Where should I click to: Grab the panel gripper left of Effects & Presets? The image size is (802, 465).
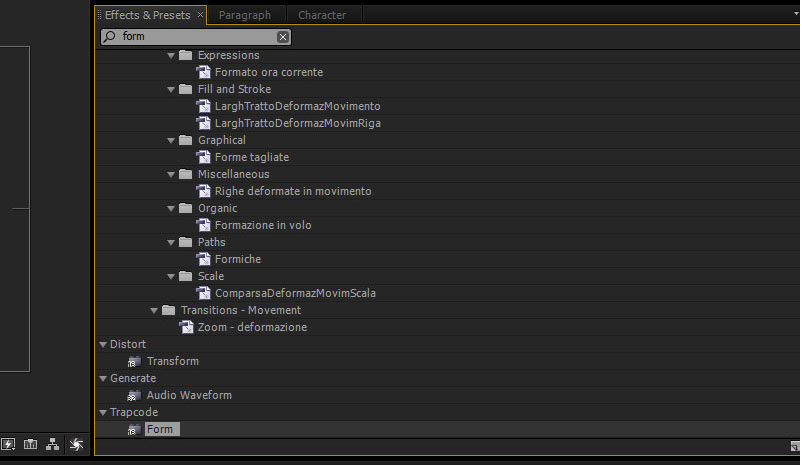(99, 15)
